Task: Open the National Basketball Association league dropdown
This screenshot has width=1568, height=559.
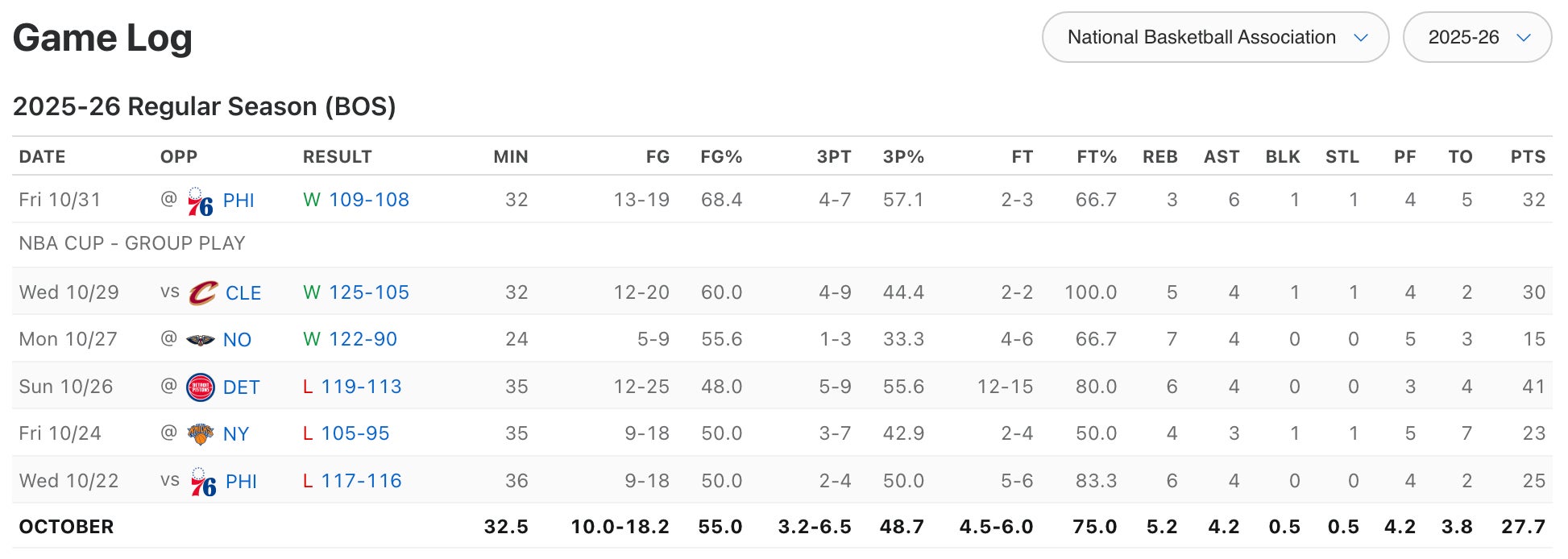Action: pos(1214,37)
